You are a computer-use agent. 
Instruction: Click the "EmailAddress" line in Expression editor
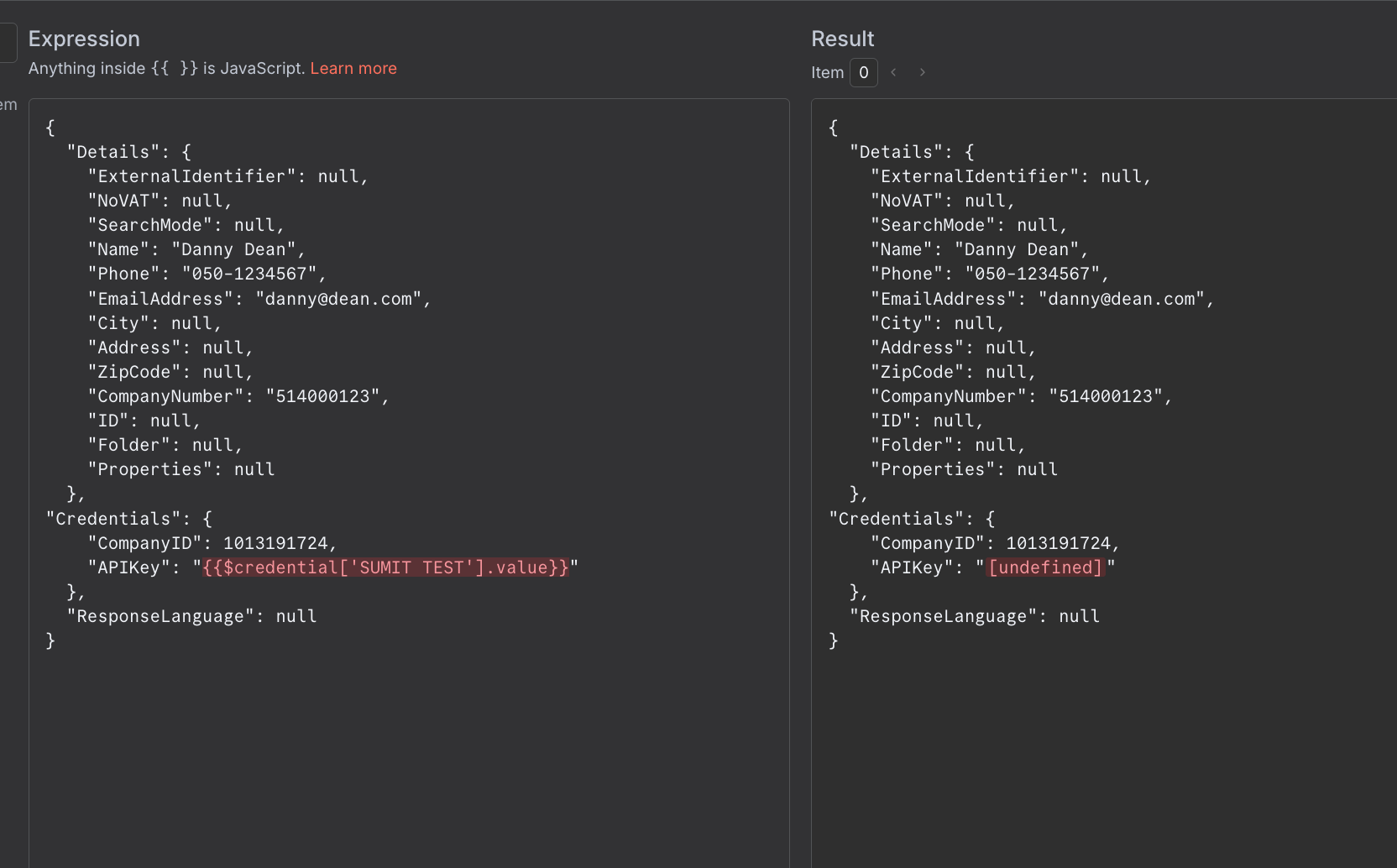259,300
